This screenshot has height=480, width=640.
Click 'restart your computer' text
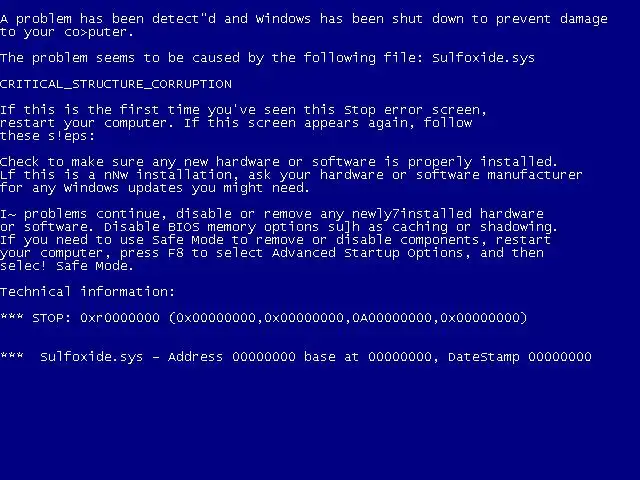tap(83, 123)
